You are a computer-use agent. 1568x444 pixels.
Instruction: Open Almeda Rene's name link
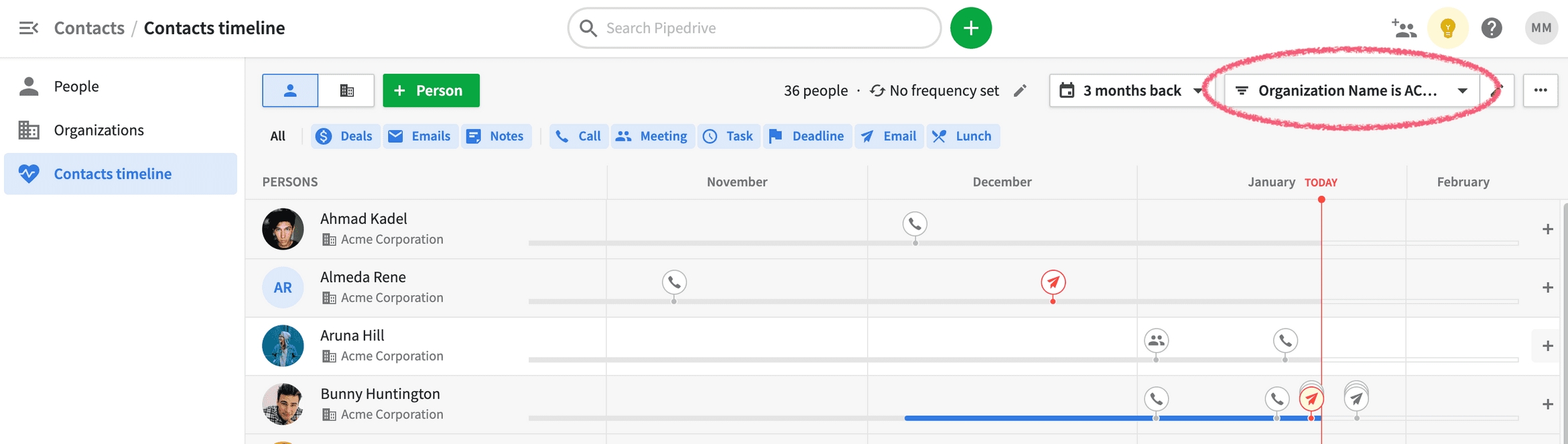click(363, 277)
